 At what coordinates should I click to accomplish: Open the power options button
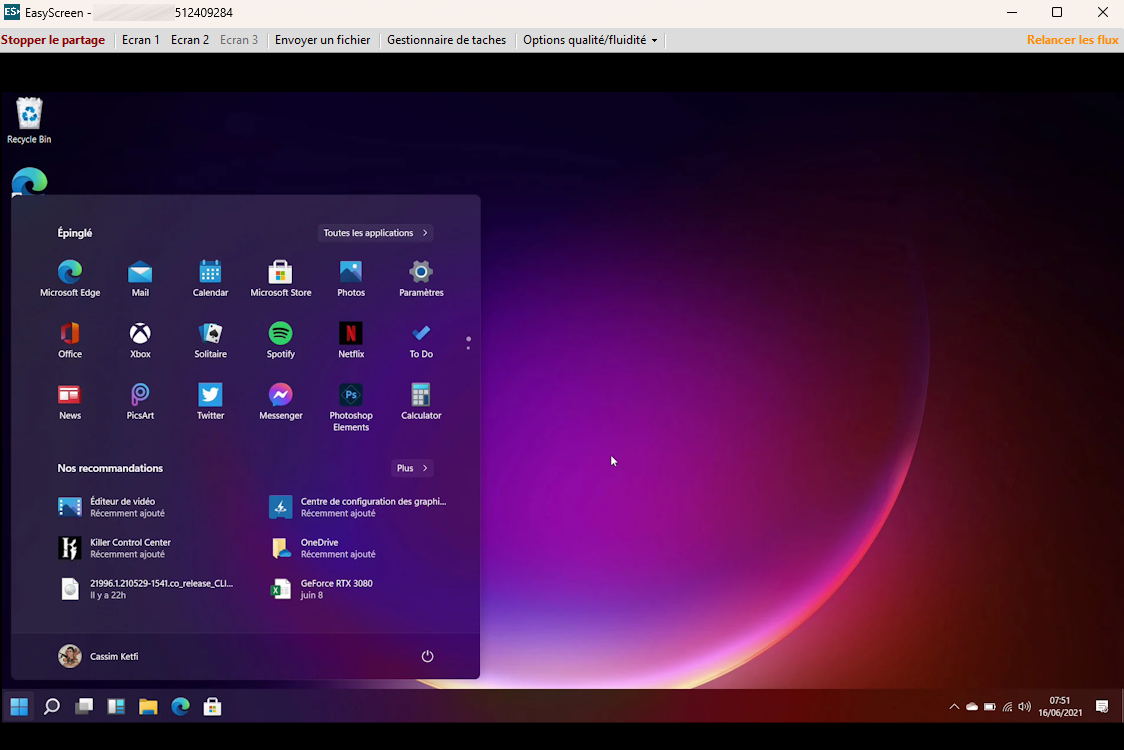pos(427,656)
